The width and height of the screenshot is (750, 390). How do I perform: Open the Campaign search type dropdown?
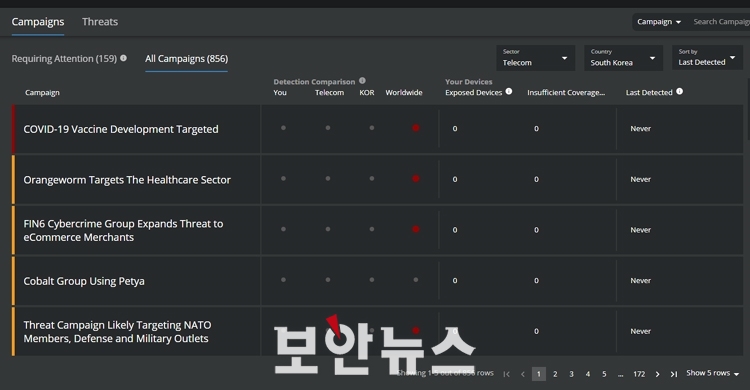(659, 22)
